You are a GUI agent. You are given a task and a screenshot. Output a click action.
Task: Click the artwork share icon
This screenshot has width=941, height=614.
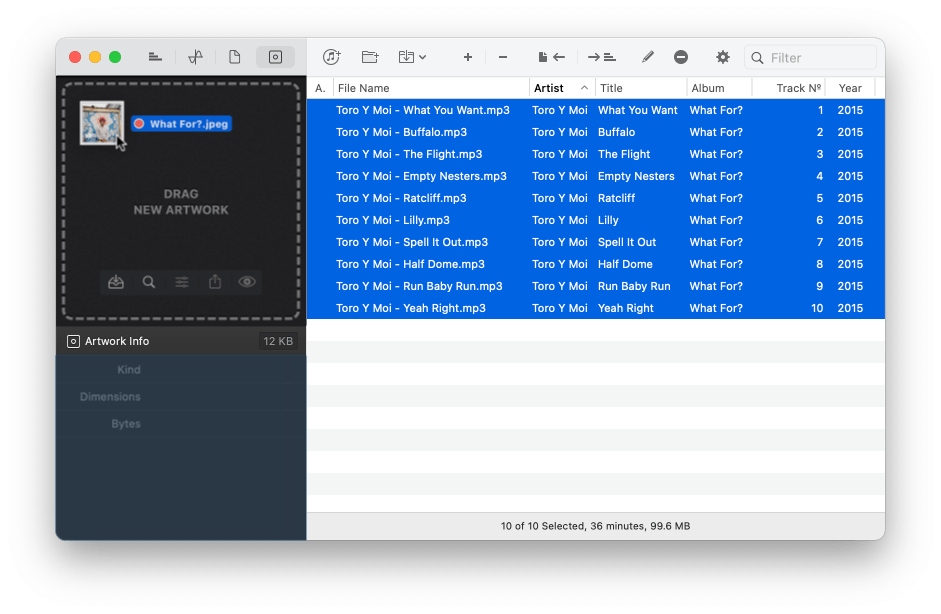[215, 281]
